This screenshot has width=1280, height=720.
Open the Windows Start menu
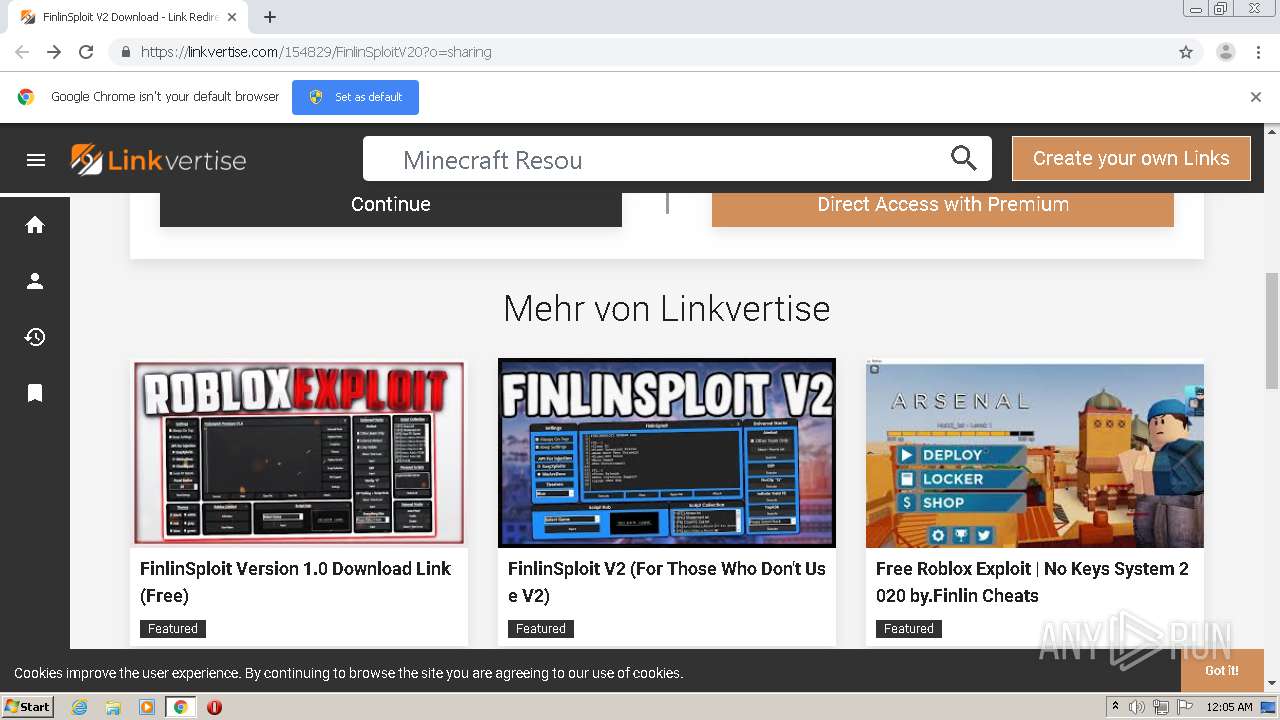coord(27,707)
